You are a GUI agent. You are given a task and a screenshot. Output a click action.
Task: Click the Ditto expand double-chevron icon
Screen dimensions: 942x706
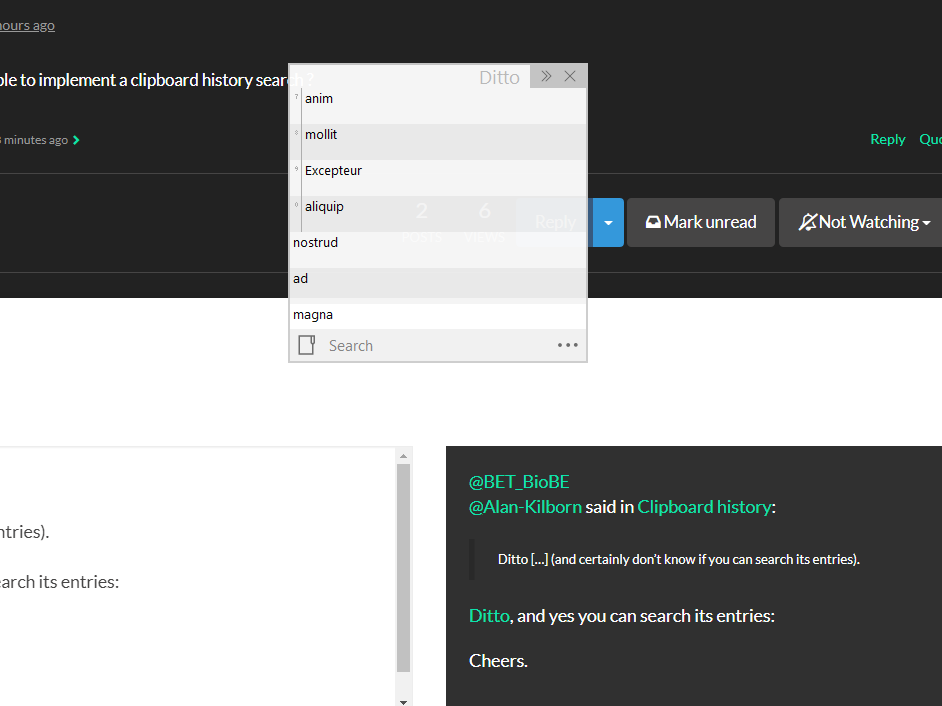tap(546, 76)
